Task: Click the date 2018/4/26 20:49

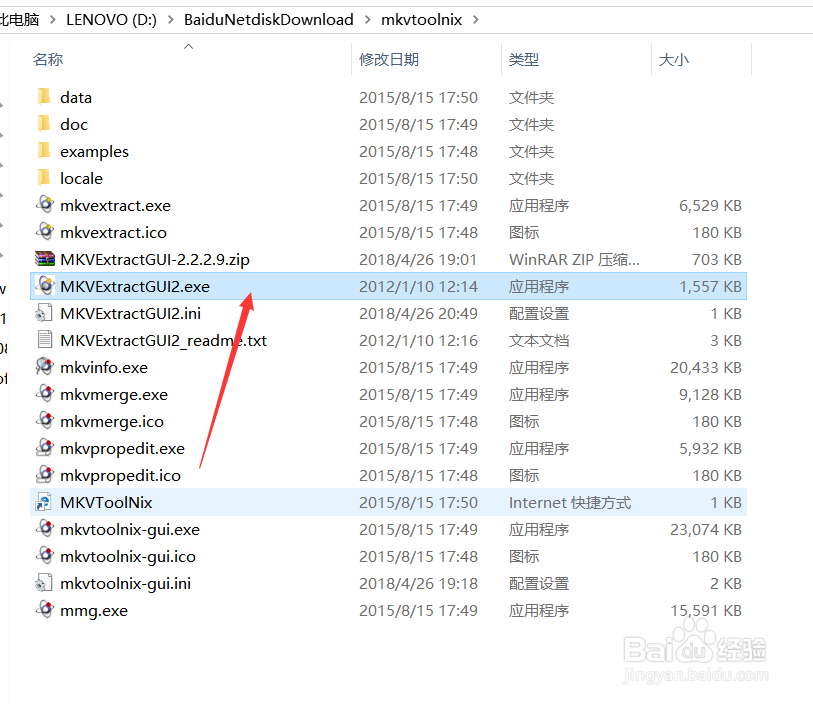Action: [418, 313]
